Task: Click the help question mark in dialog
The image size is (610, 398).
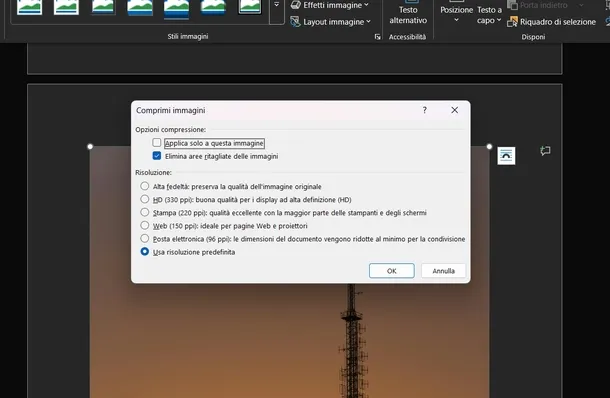Action: pyautogui.click(x=424, y=110)
